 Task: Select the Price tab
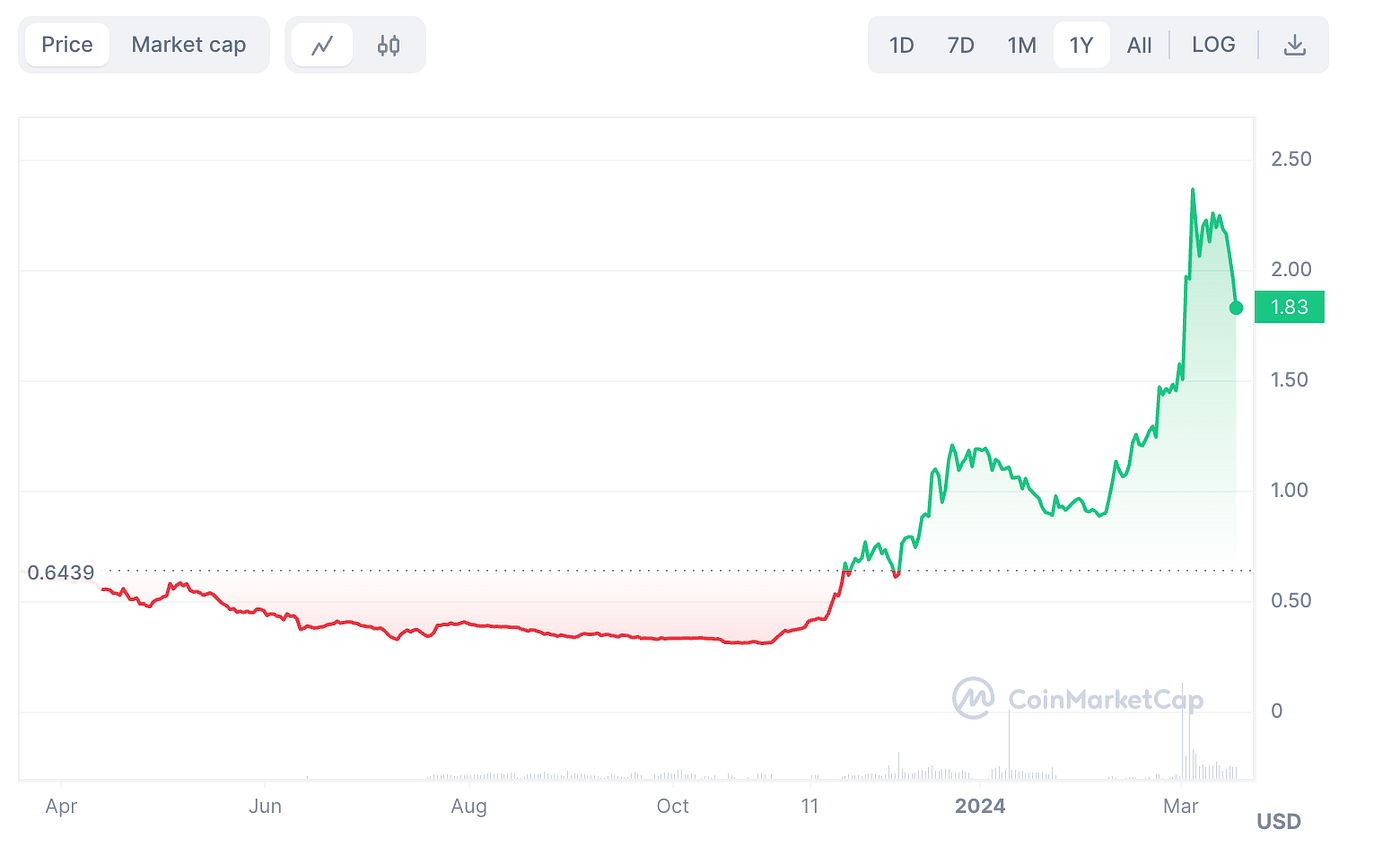67,45
